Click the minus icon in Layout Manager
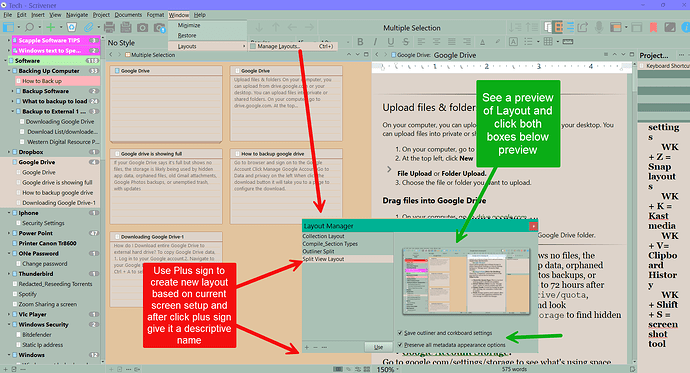 316,347
